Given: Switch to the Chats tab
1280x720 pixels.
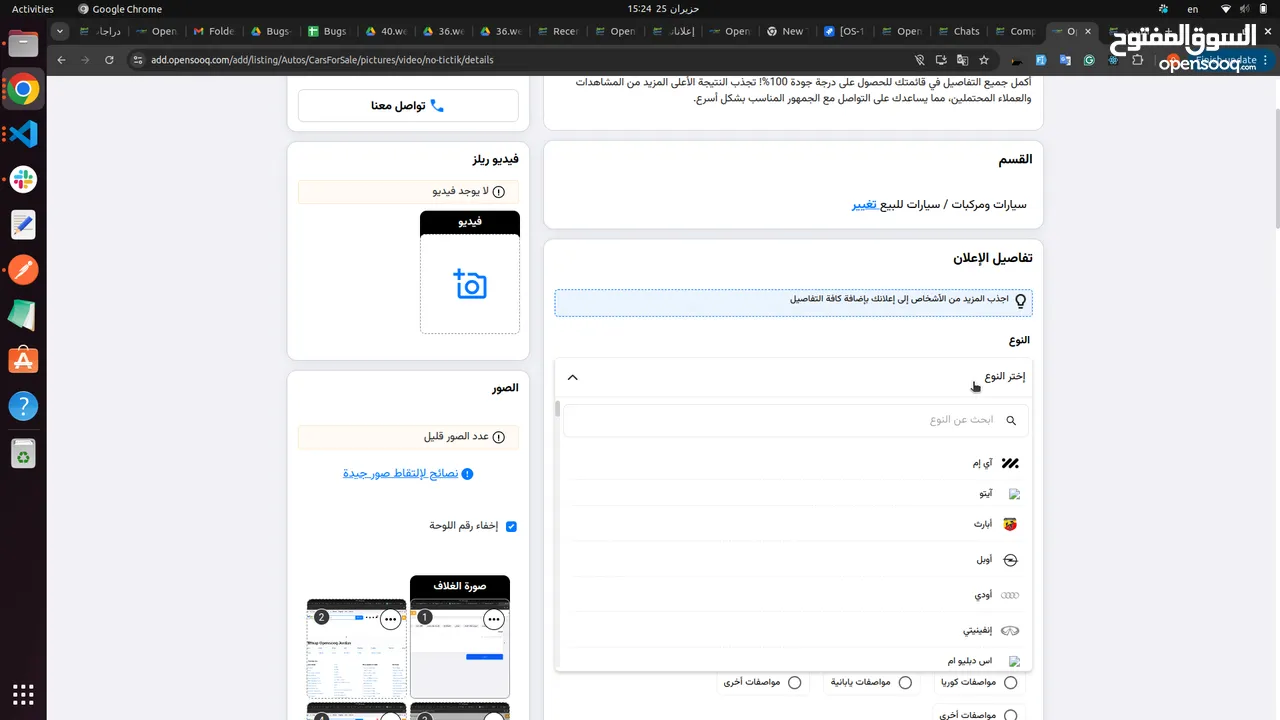Looking at the screenshot, I should coord(958,31).
